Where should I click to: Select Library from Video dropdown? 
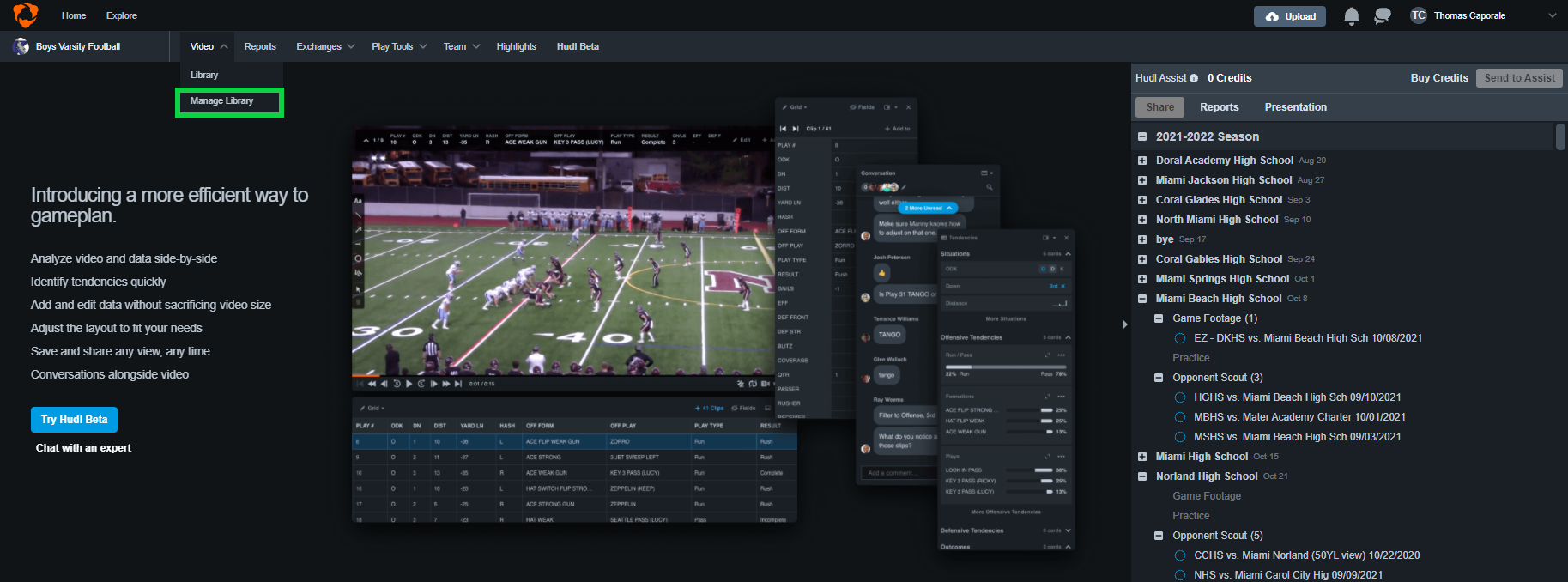tap(204, 75)
